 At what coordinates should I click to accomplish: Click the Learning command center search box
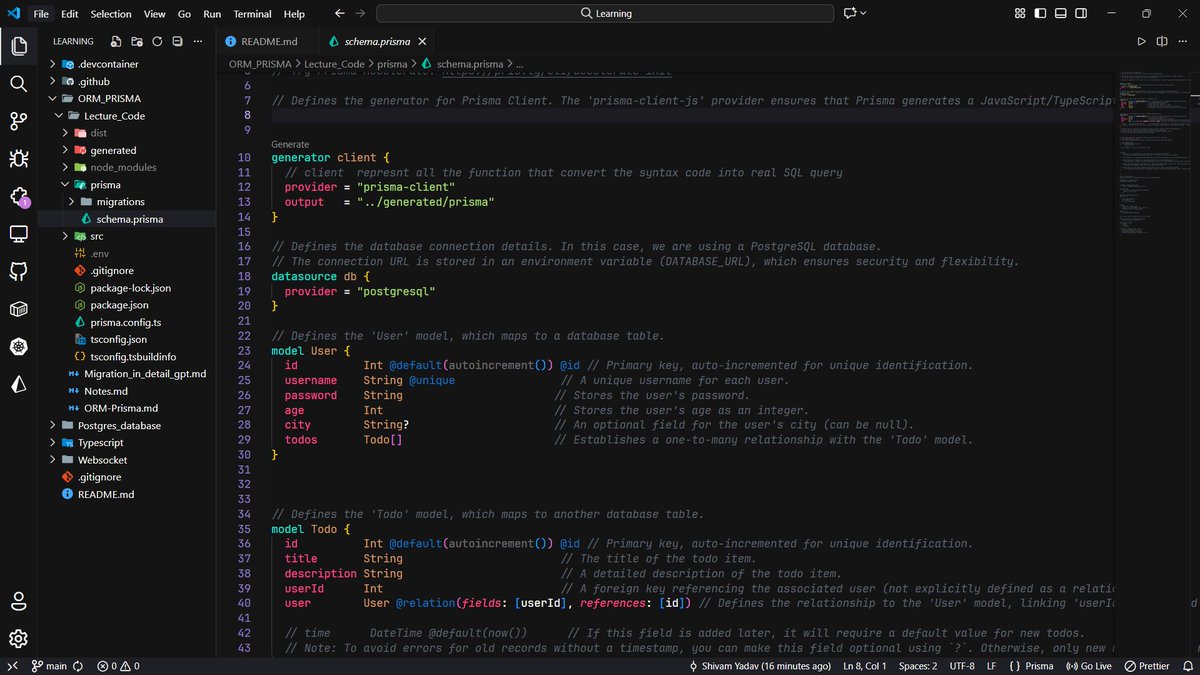(x=605, y=14)
